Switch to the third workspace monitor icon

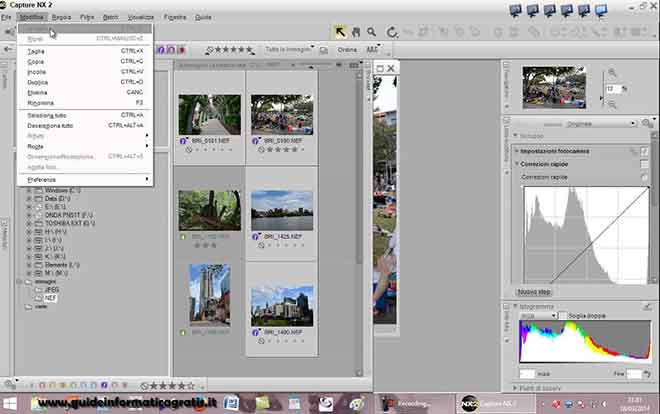[x=549, y=10]
